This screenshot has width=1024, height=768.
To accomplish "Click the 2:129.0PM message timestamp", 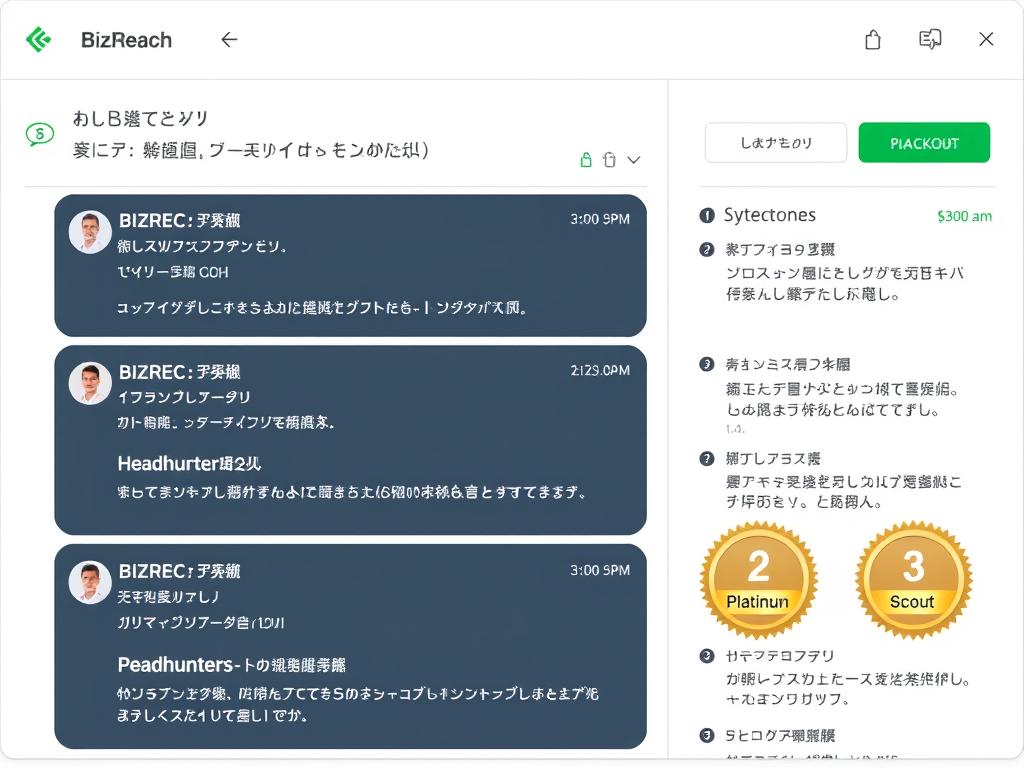I will coord(600,370).
